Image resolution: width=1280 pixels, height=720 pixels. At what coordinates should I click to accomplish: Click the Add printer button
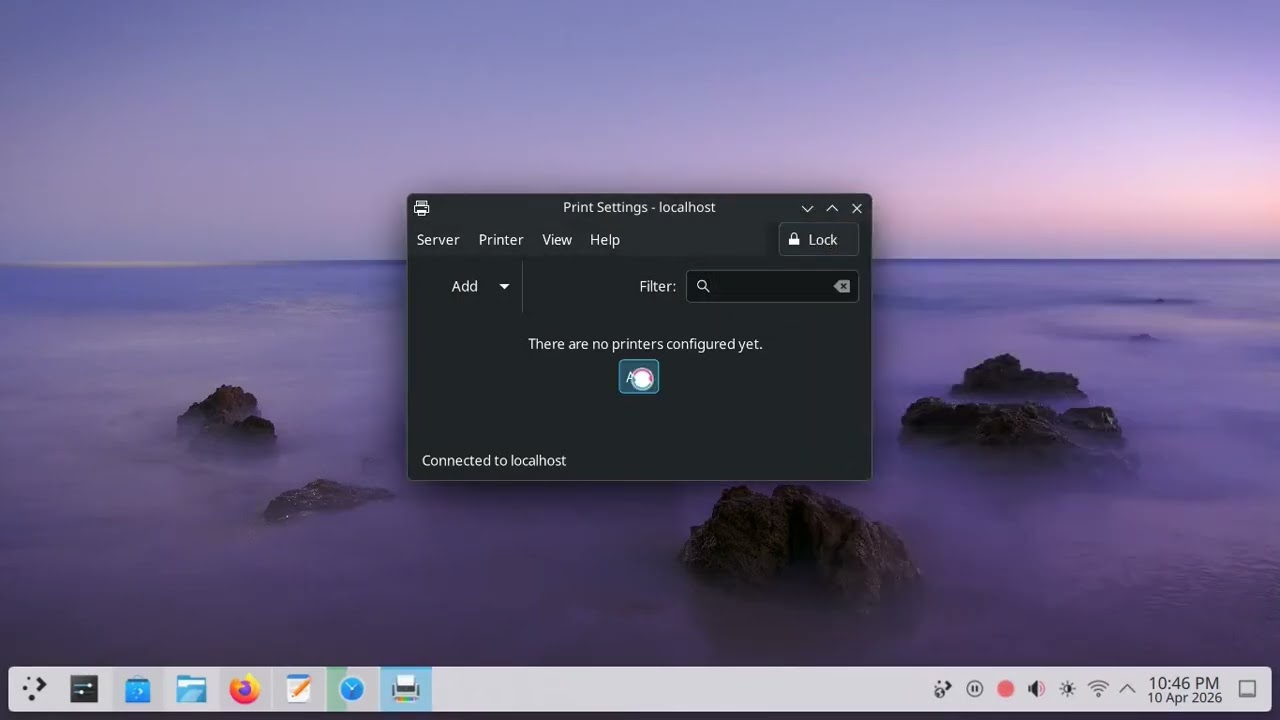click(x=464, y=286)
